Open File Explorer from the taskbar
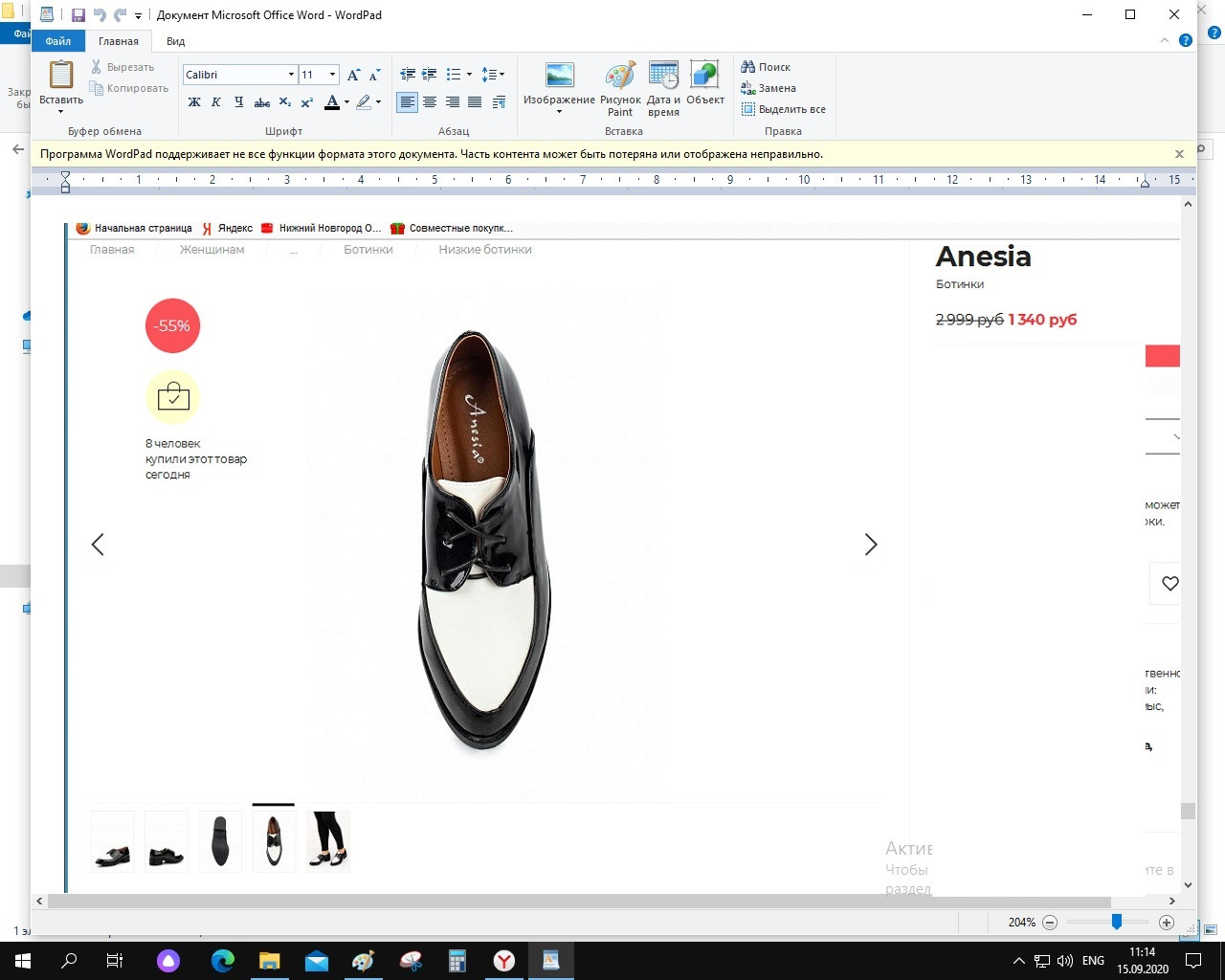The height and width of the screenshot is (980, 1225). [270, 961]
